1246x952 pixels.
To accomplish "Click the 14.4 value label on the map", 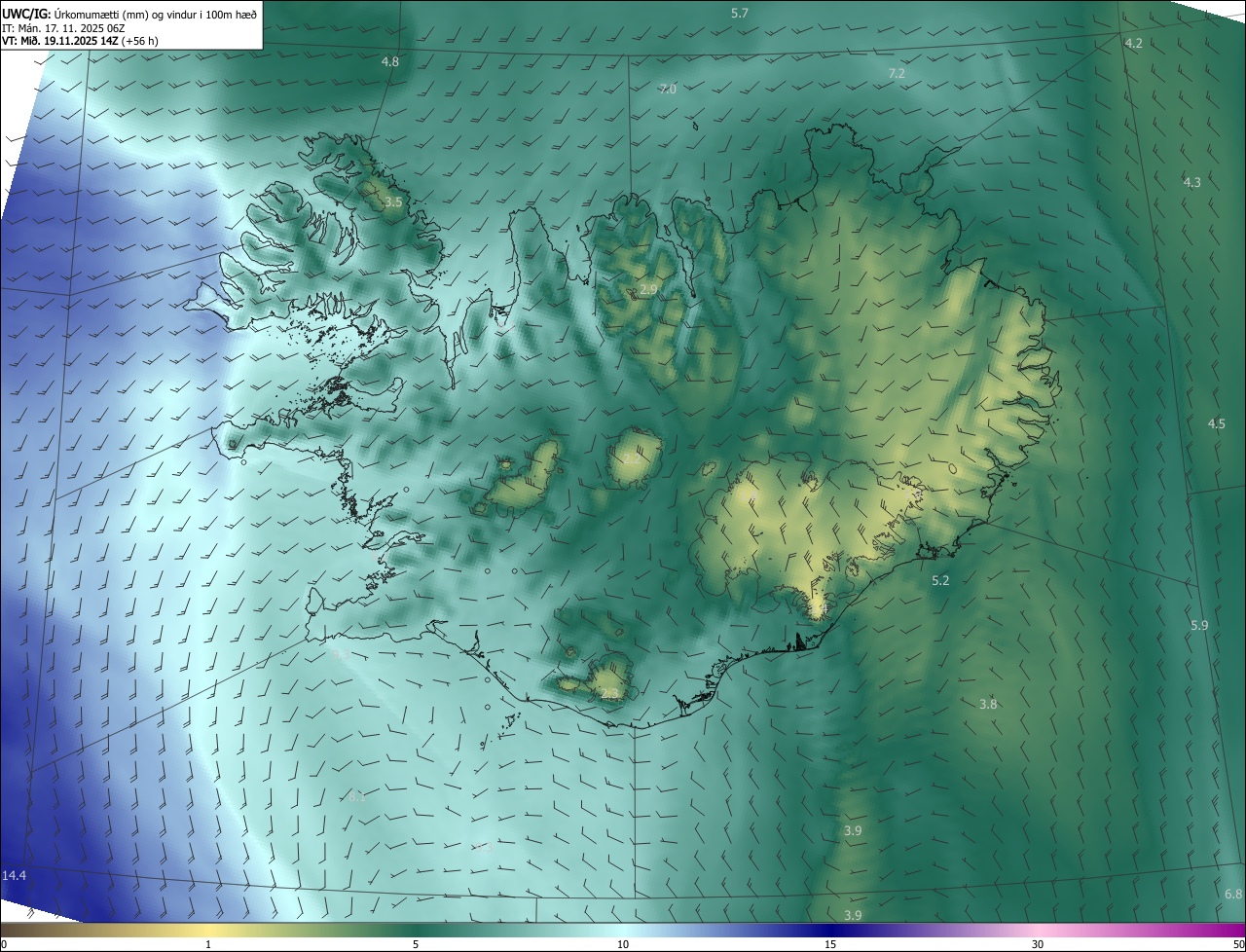I will [x=14, y=876].
